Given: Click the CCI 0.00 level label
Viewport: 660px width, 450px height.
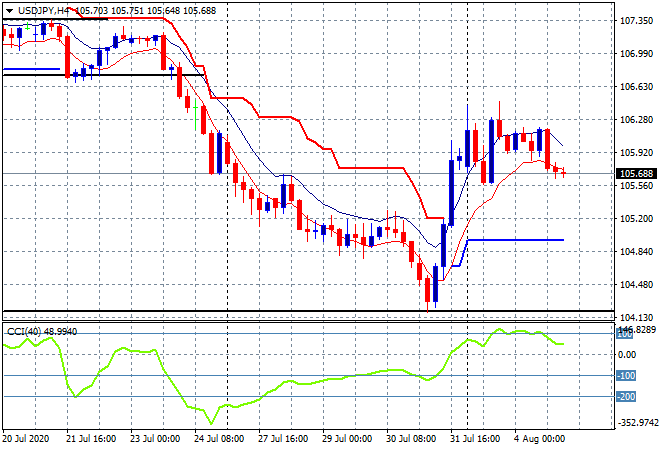Looking at the screenshot, I should [627, 355].
